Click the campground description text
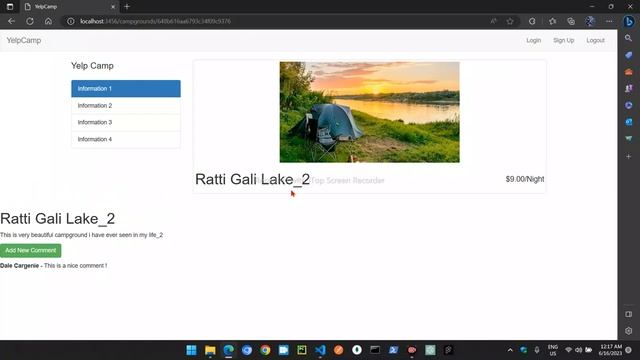 tap(82, 235)
